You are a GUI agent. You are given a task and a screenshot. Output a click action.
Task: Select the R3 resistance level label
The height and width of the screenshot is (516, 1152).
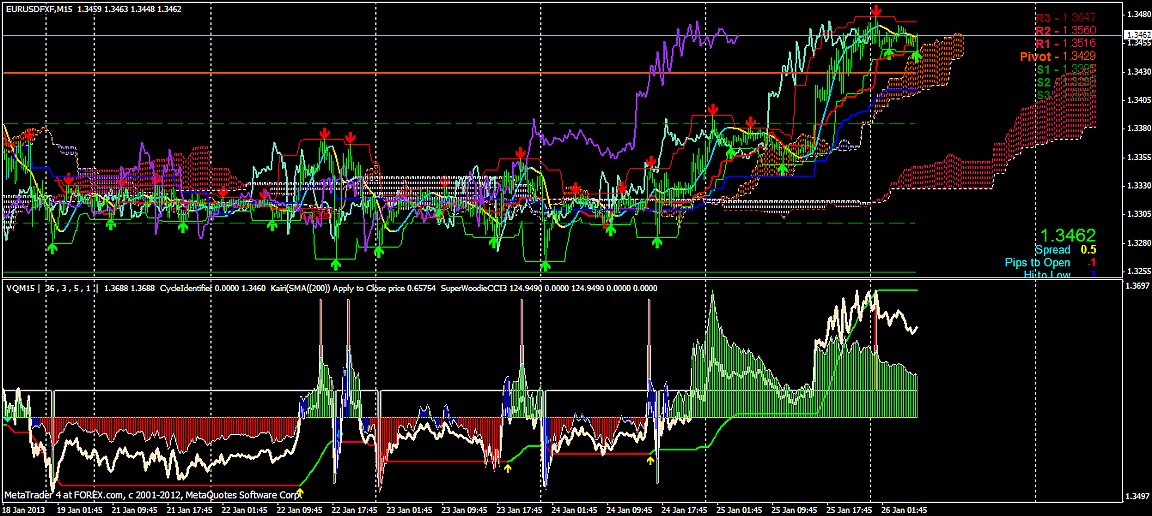(x=1064, y=18)
